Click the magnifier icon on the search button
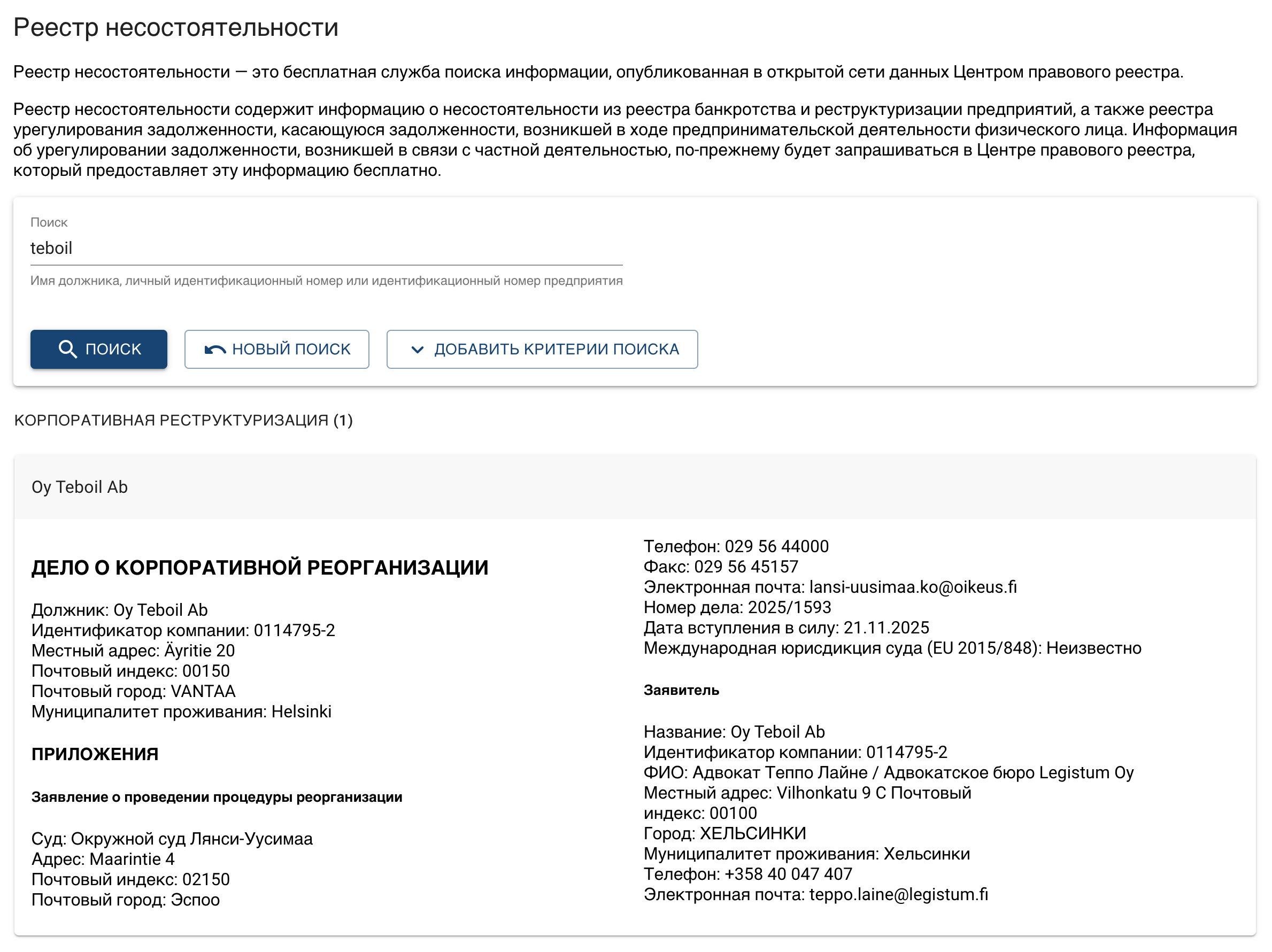Image resolution: width=1272 pixels, height=952 pixels. 67,349
